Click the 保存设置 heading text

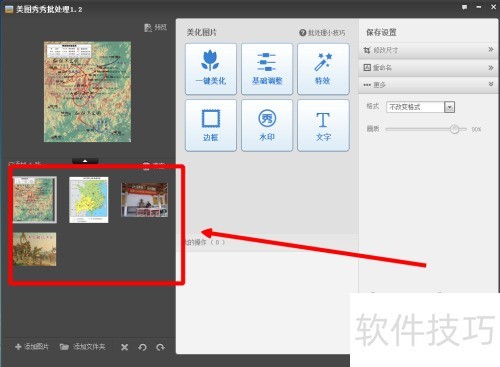pyautogui.click(x=381, y=32)
